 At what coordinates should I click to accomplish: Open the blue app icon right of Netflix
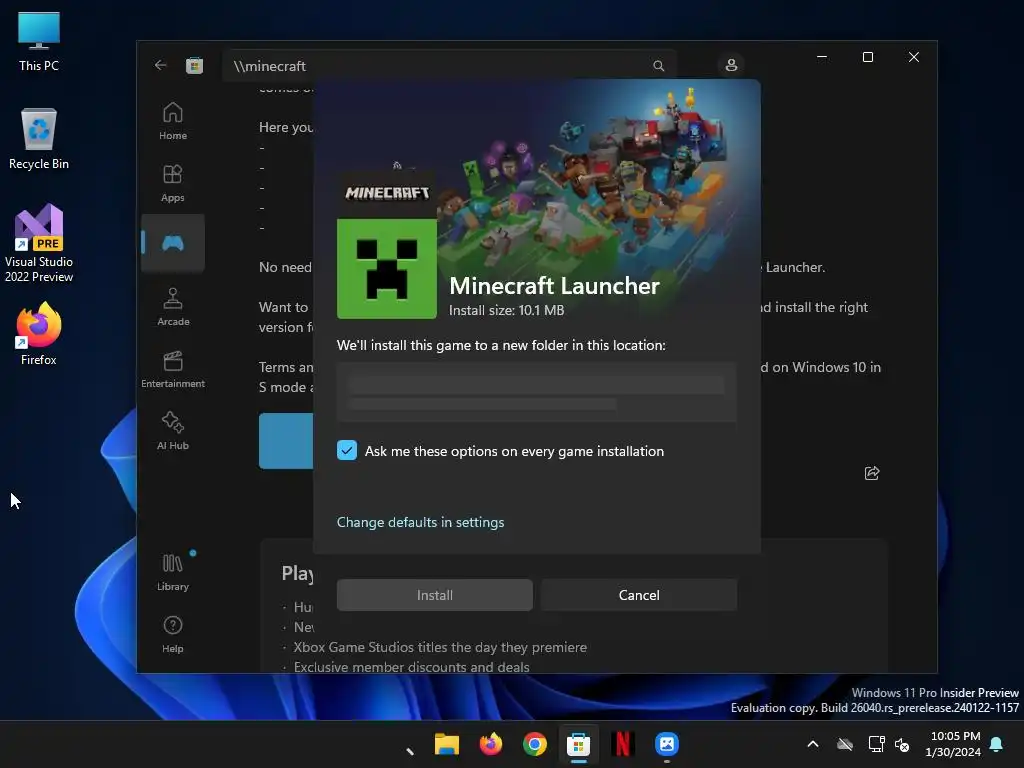[x=667, y=744]
